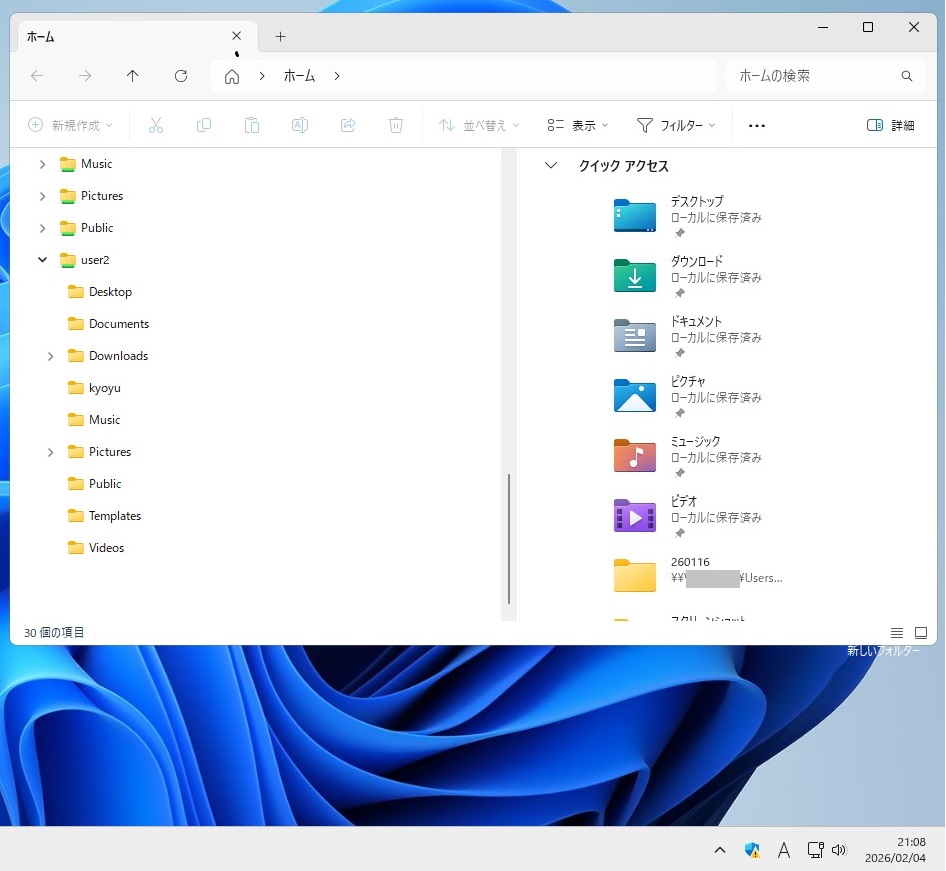Click the Home icon in address bar
Screen dimensions: 946x871
pyautogui.click(x=232, y=76)
